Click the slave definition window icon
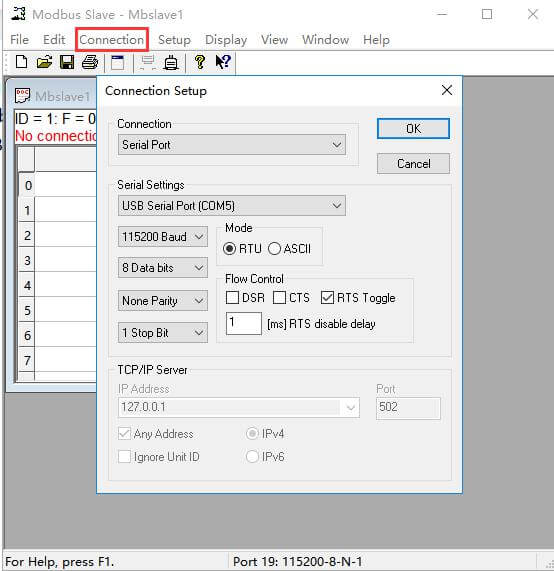Image resolution: width=554 pixels, height=571 pixels. [x=117, y=62]
